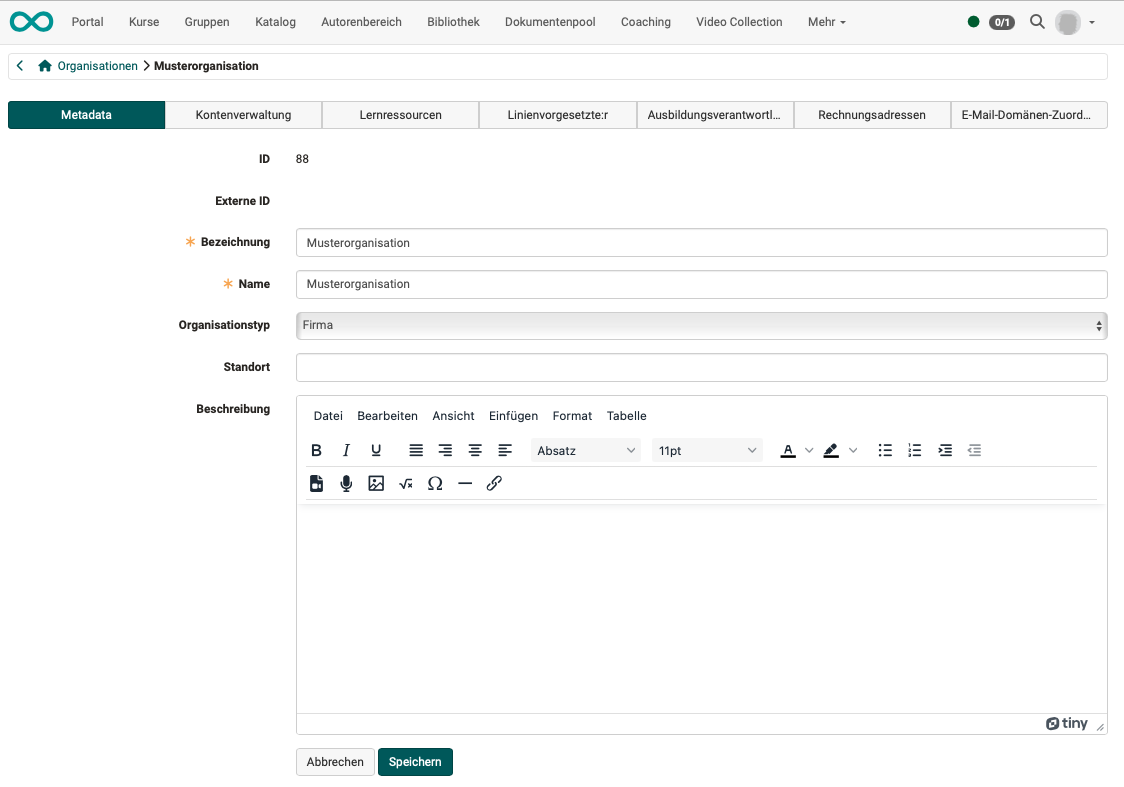
Task: Insert a horizontal line in the editor
Action: [x=465, y=483]
